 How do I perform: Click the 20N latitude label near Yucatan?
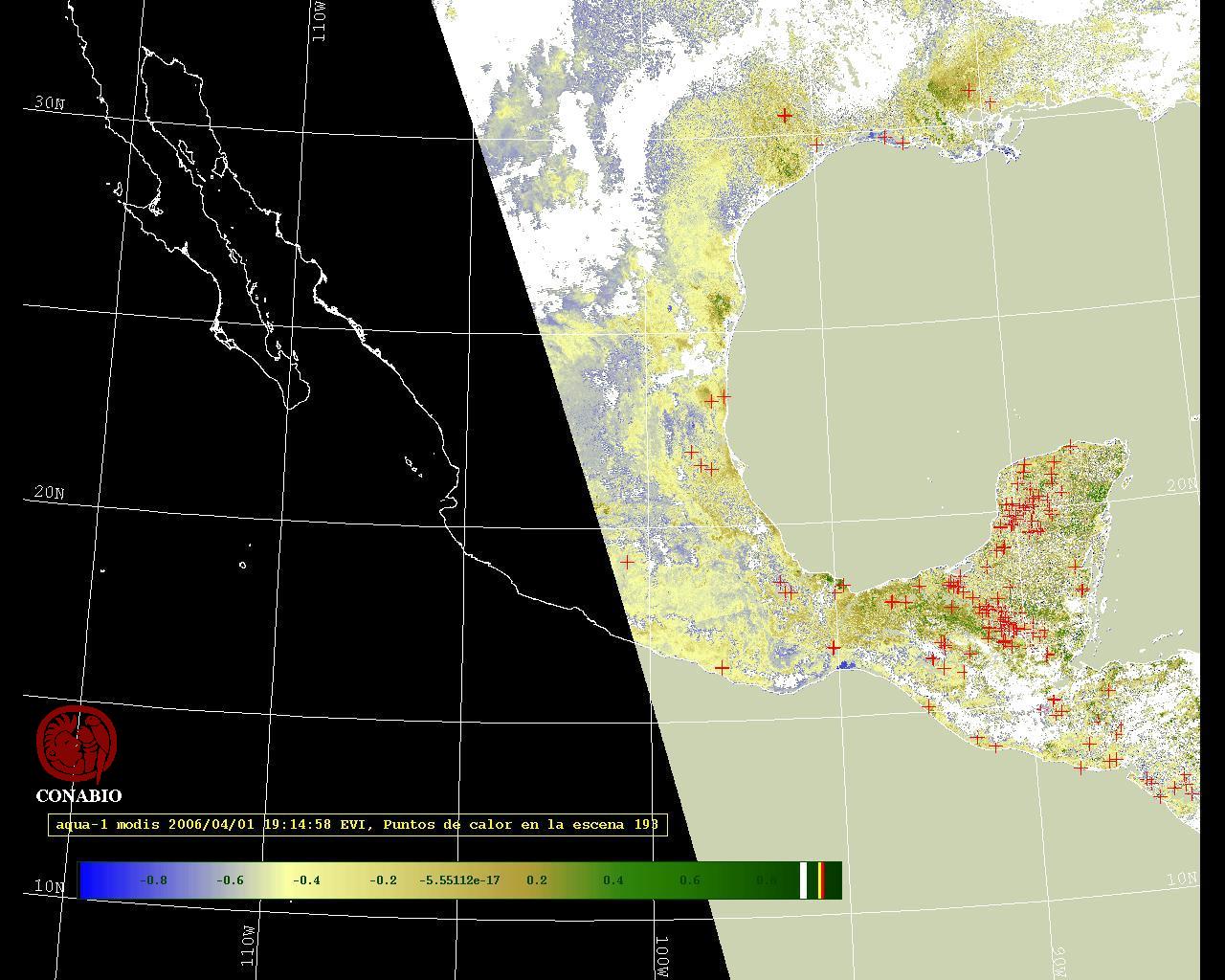[1182, 485]
